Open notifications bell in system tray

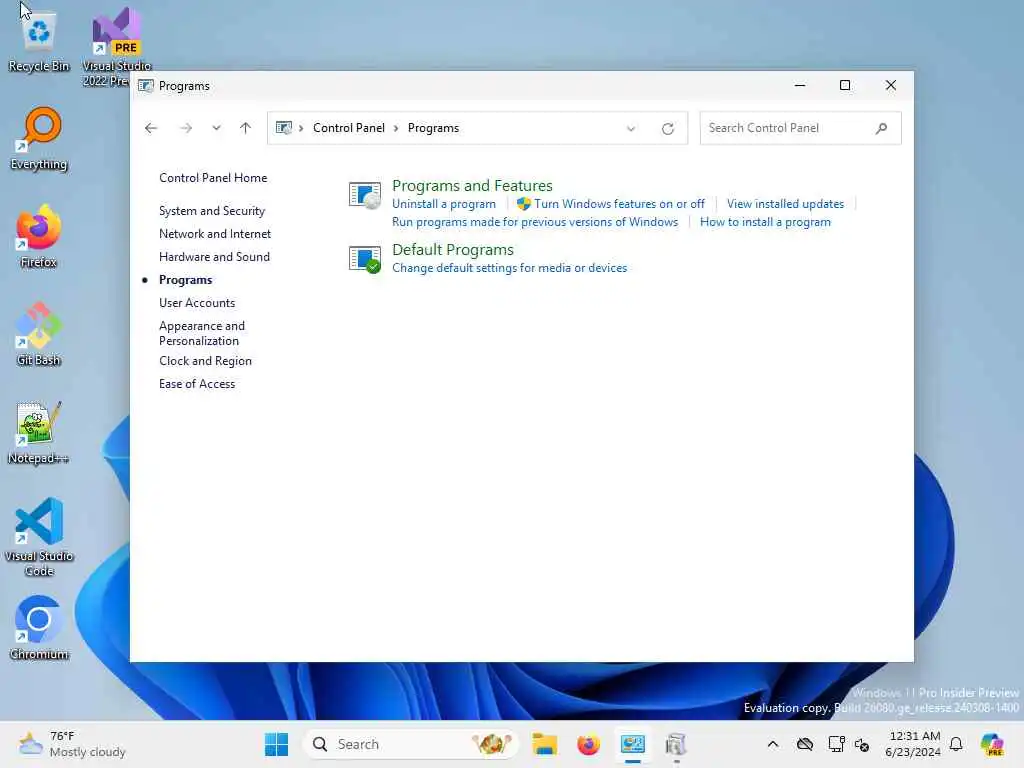(x=956, y=744)
